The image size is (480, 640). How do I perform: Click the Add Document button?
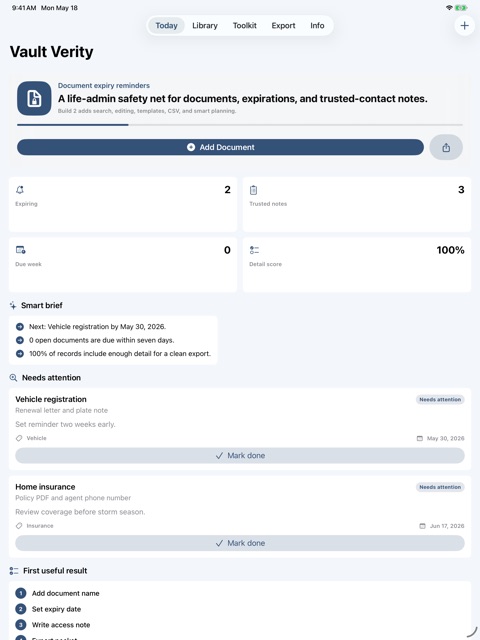[220, 147]
